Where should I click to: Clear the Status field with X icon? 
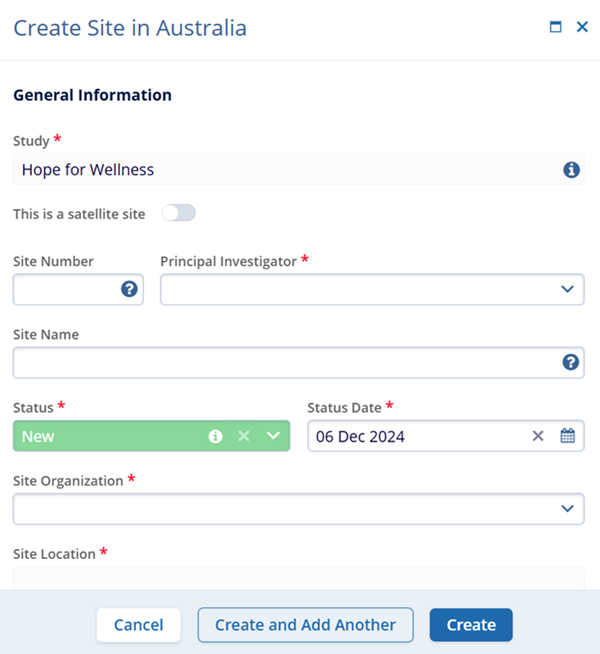(x=243, y=436)
